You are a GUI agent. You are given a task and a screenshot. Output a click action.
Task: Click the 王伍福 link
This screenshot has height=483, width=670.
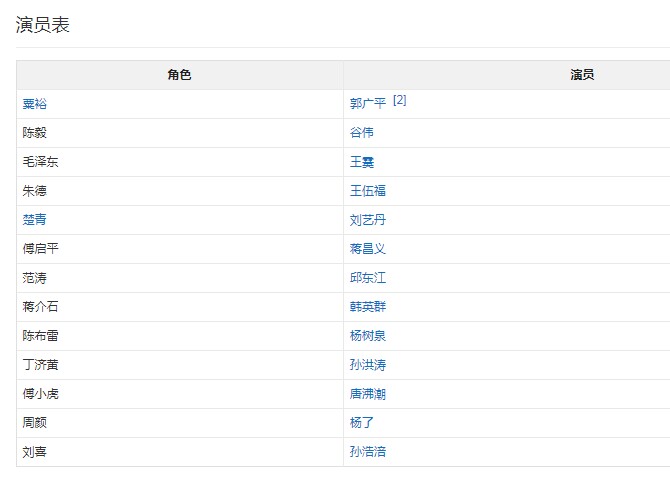click(367, 190)
